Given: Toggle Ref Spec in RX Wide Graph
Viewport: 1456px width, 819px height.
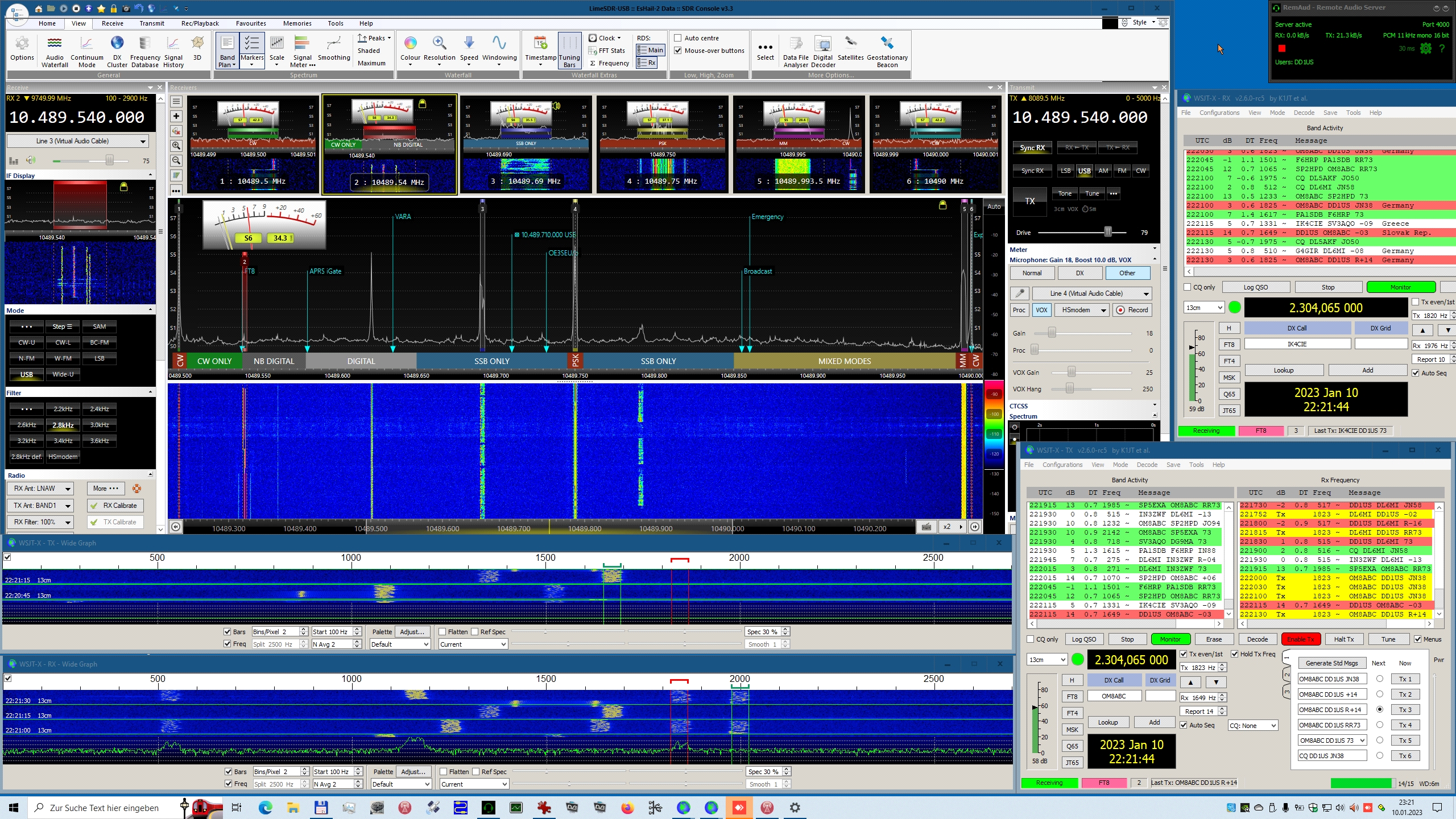Looking at the screenshot, I should [475, 772].
